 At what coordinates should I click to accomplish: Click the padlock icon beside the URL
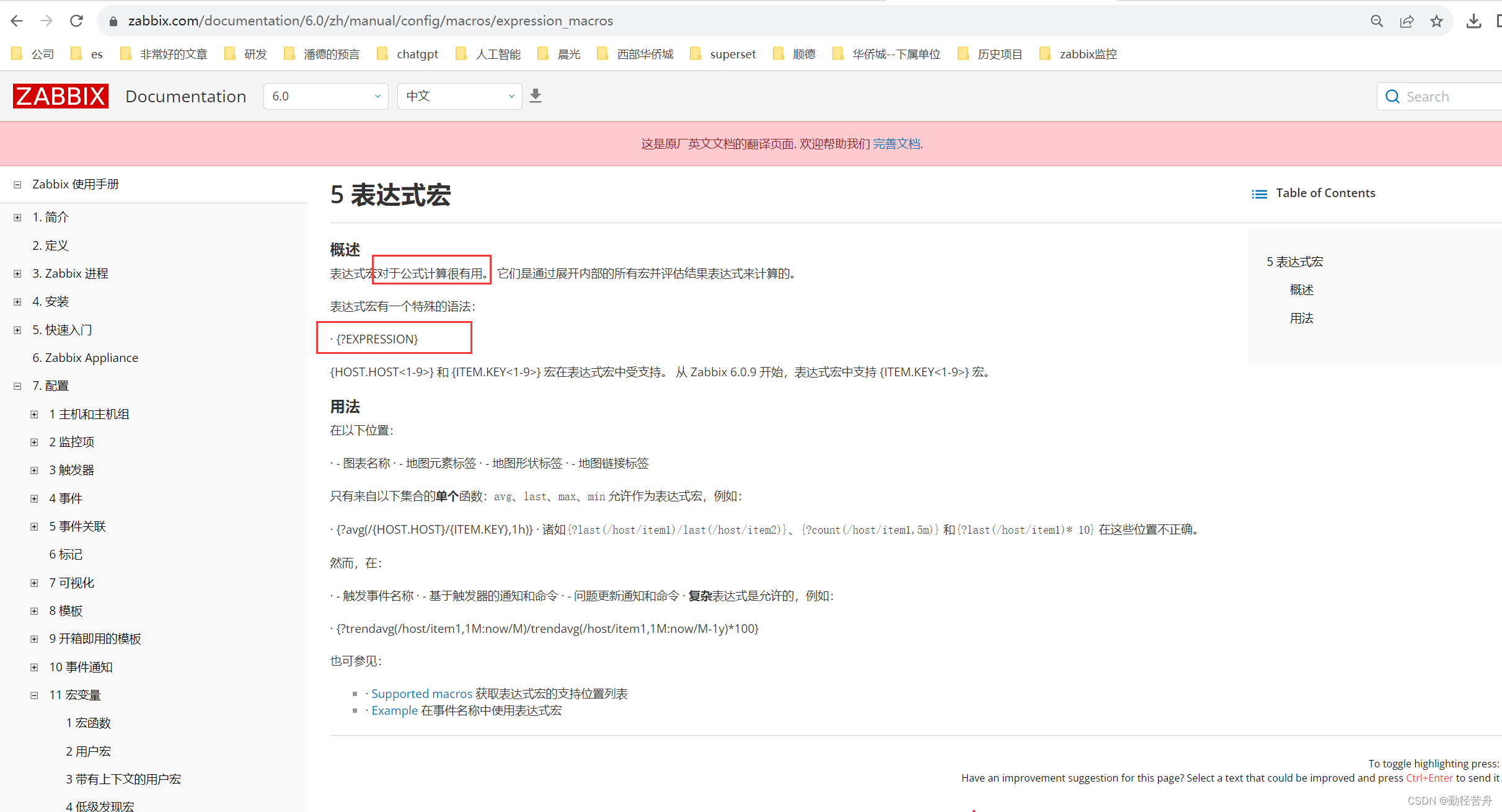click(x=112, y=20)
